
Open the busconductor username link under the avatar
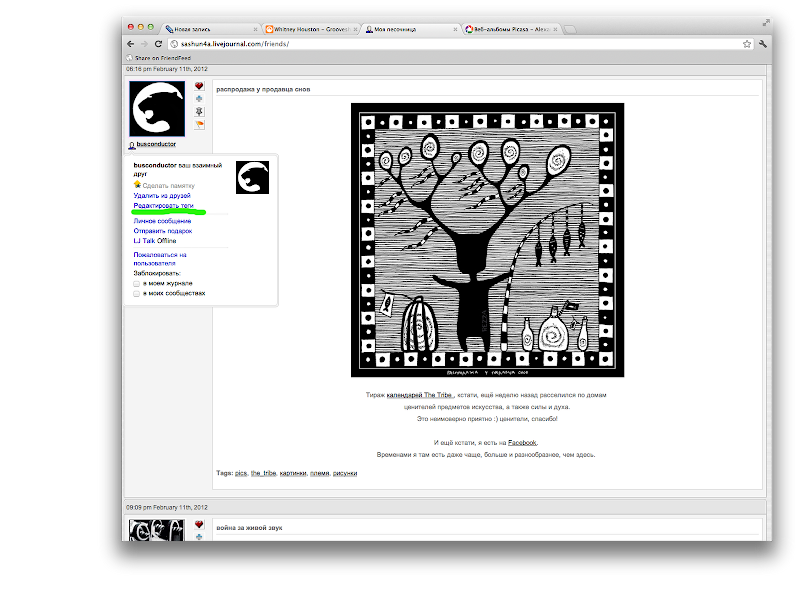click(x=156, y=144)
